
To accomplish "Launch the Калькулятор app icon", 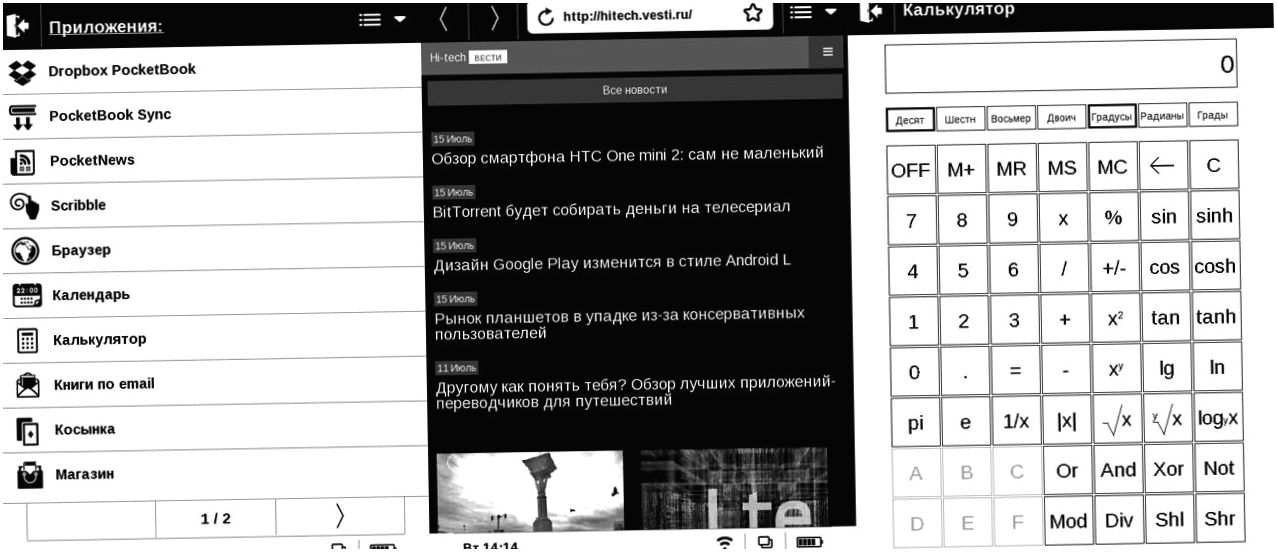I will tap(27, 341).
